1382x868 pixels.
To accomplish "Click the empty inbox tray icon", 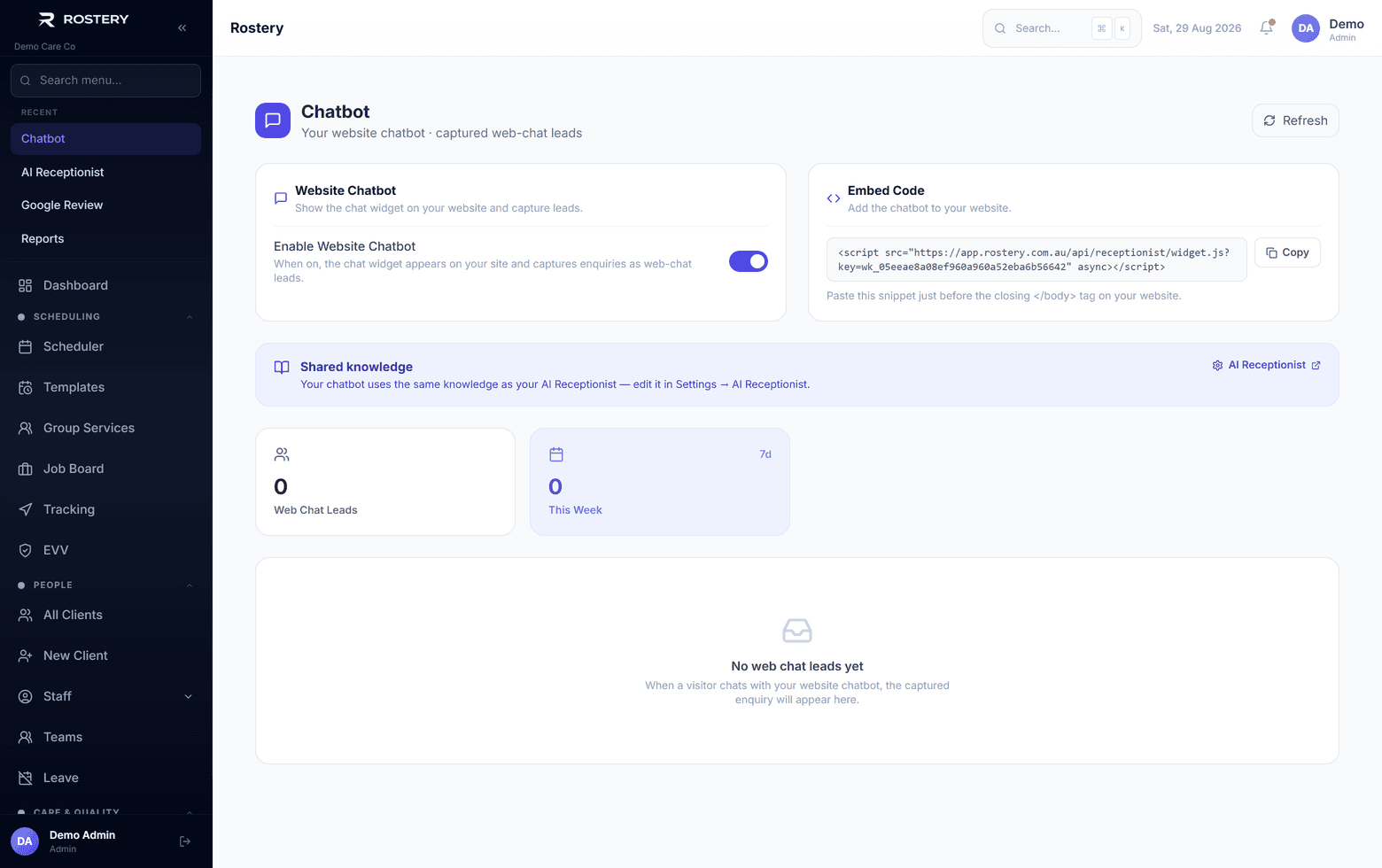I will pyautogui.click(x=797, y=631).
